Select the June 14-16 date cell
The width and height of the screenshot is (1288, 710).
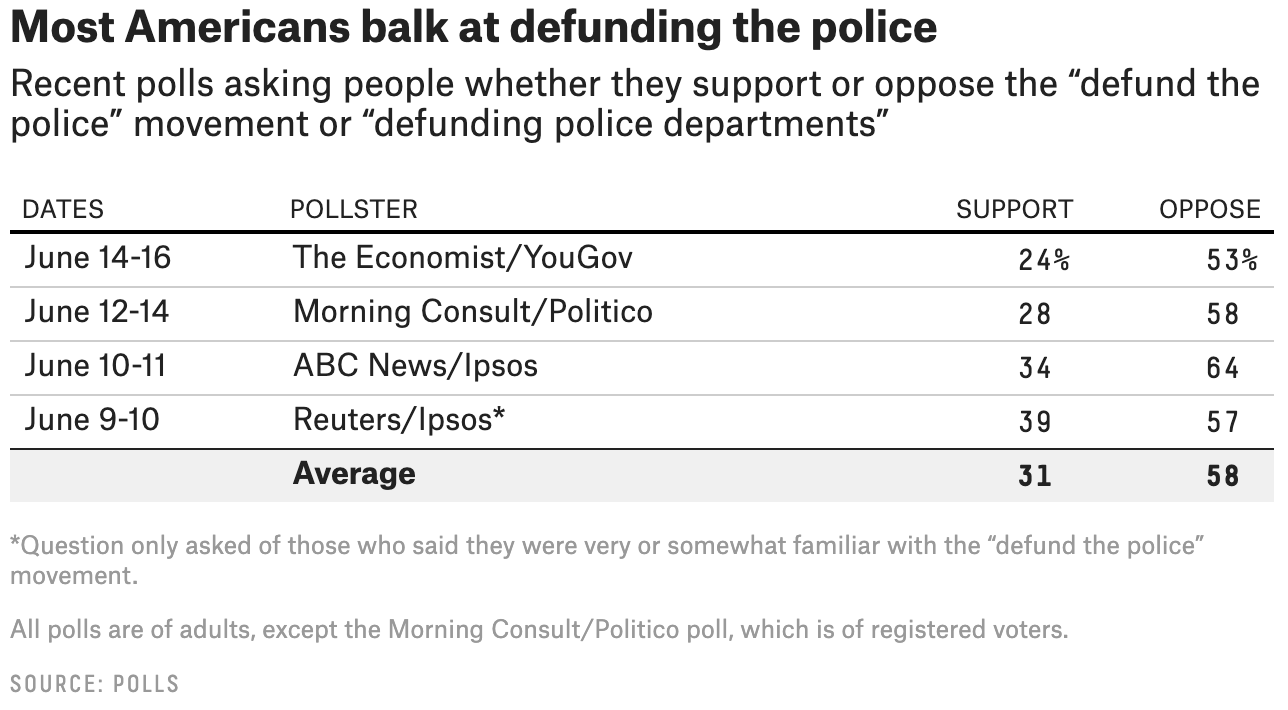point(98,258)
